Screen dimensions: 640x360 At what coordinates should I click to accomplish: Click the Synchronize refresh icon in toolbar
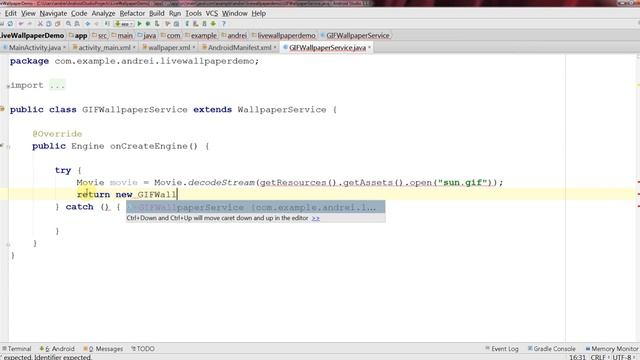tap(11, 24)
